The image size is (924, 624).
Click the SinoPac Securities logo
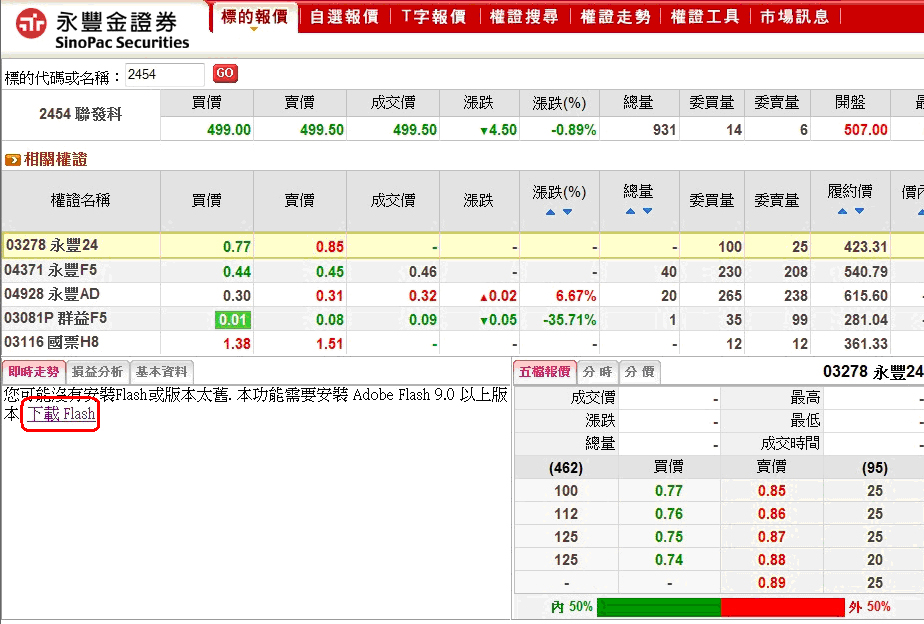103,28
